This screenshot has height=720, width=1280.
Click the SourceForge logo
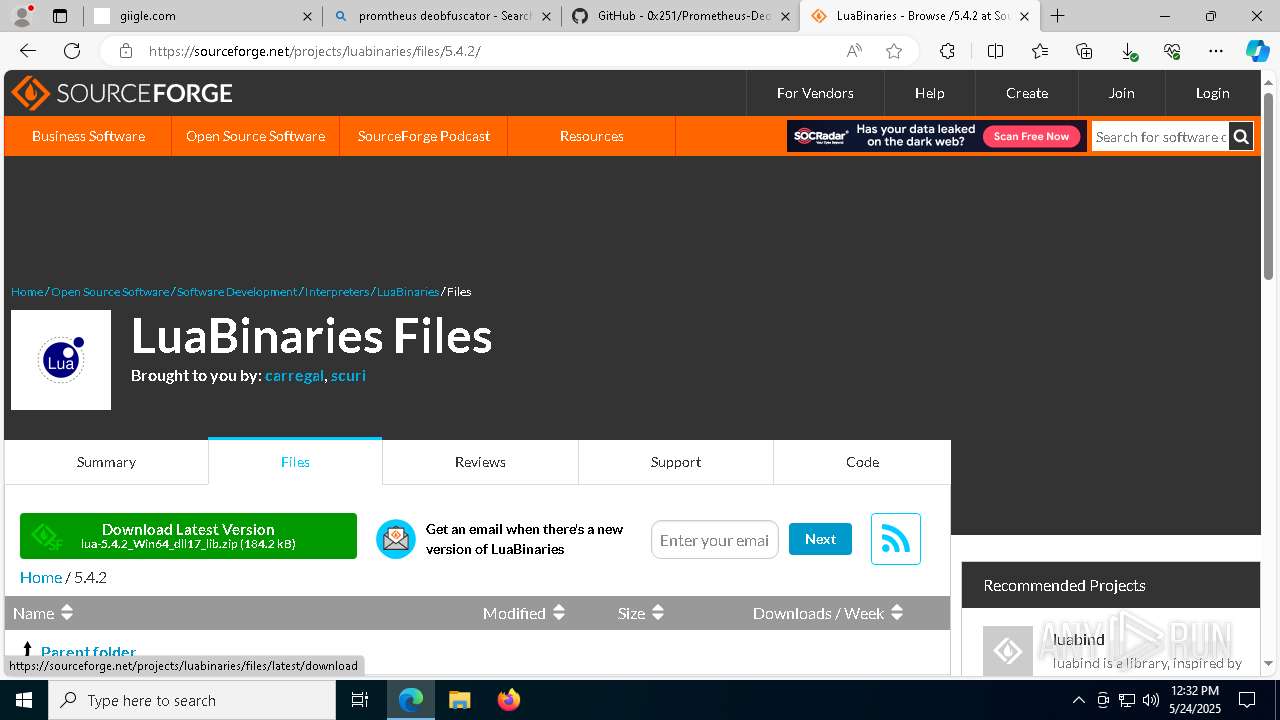pyautogui.click(x=122, y=93)
